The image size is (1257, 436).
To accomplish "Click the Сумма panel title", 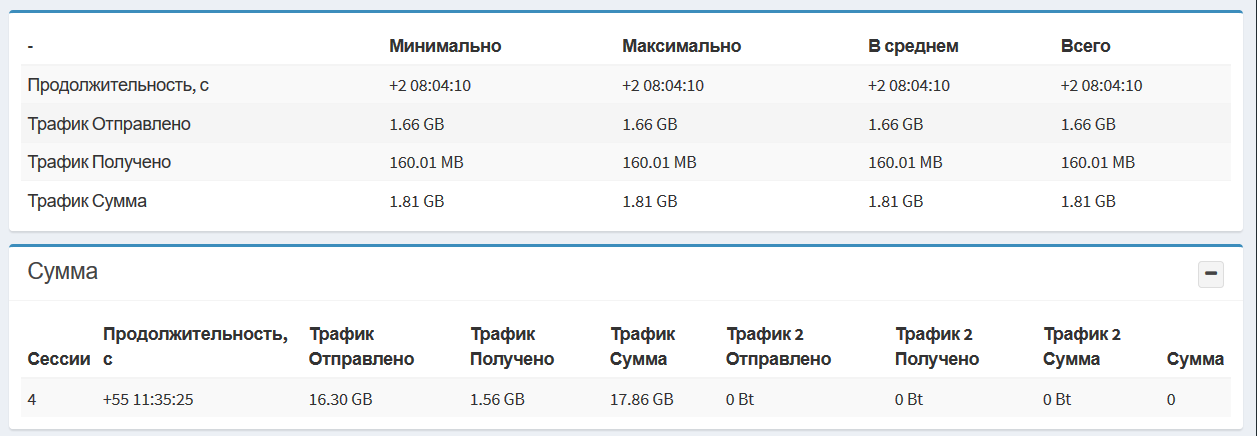I will pos(63,271).
